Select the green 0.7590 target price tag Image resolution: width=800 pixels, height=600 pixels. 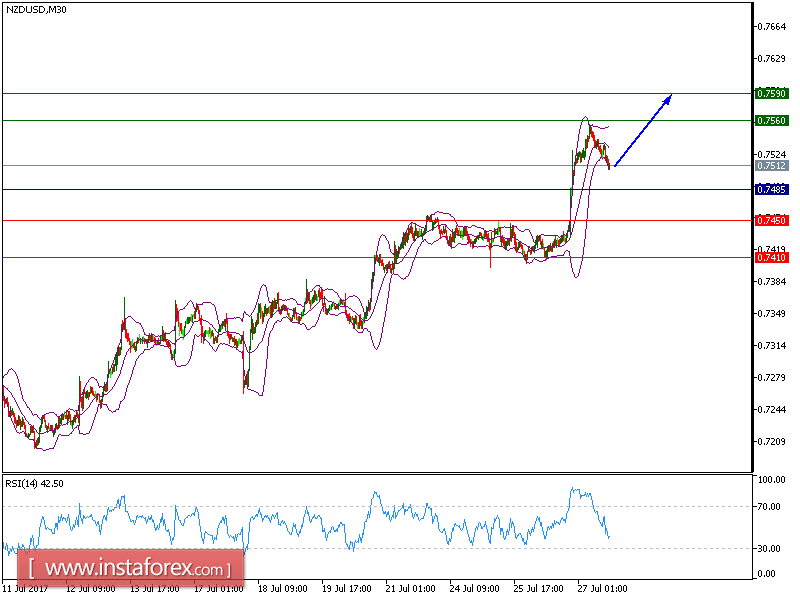pyautogui.click(x=772, y=92)
